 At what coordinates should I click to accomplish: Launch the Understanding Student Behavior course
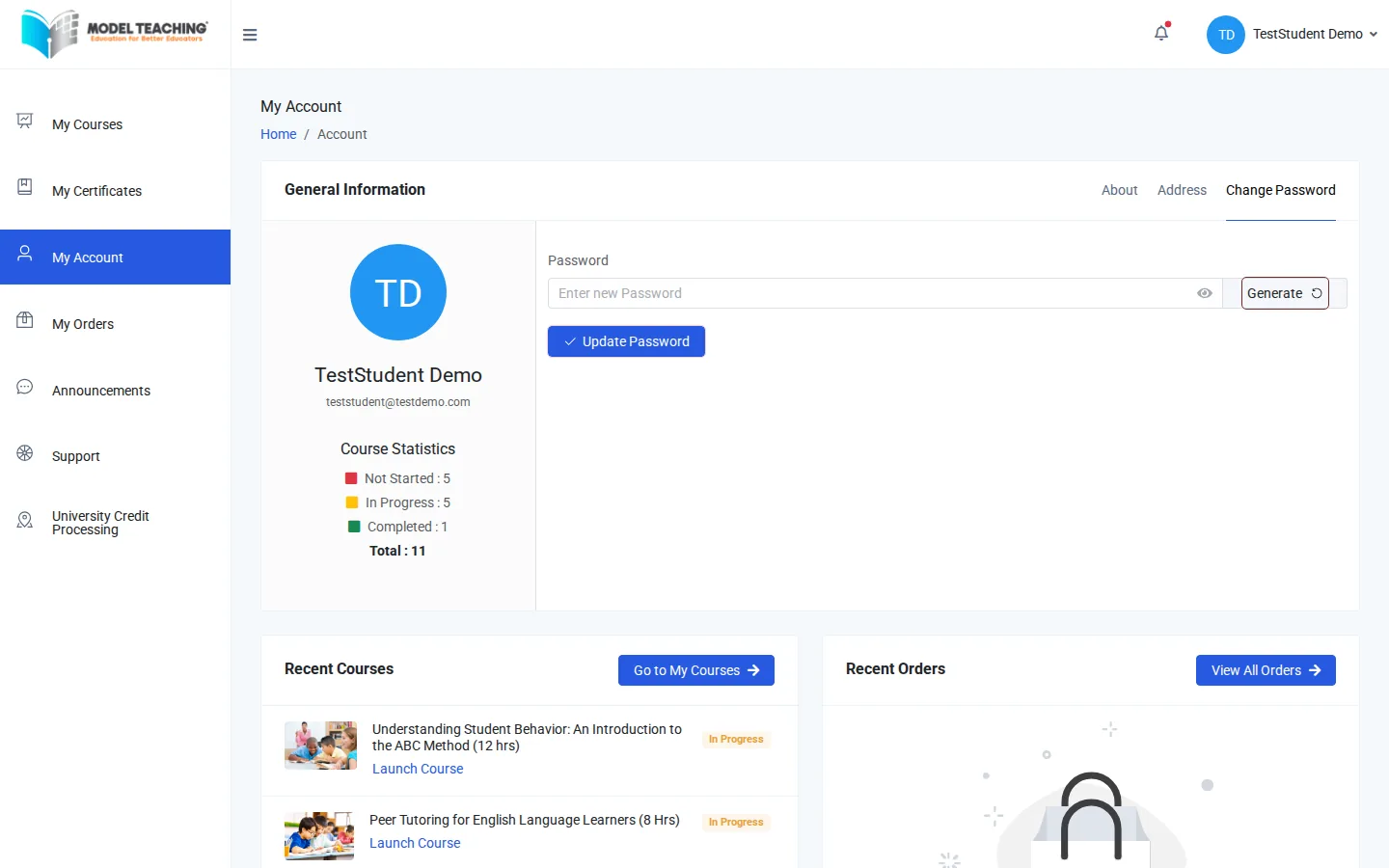pos(418,769)
